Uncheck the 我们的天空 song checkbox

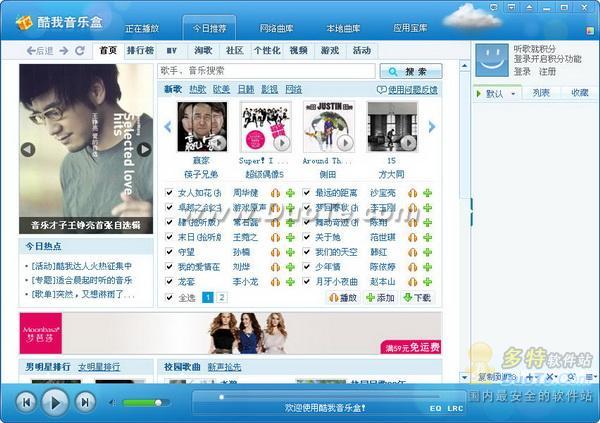(307, 252)
